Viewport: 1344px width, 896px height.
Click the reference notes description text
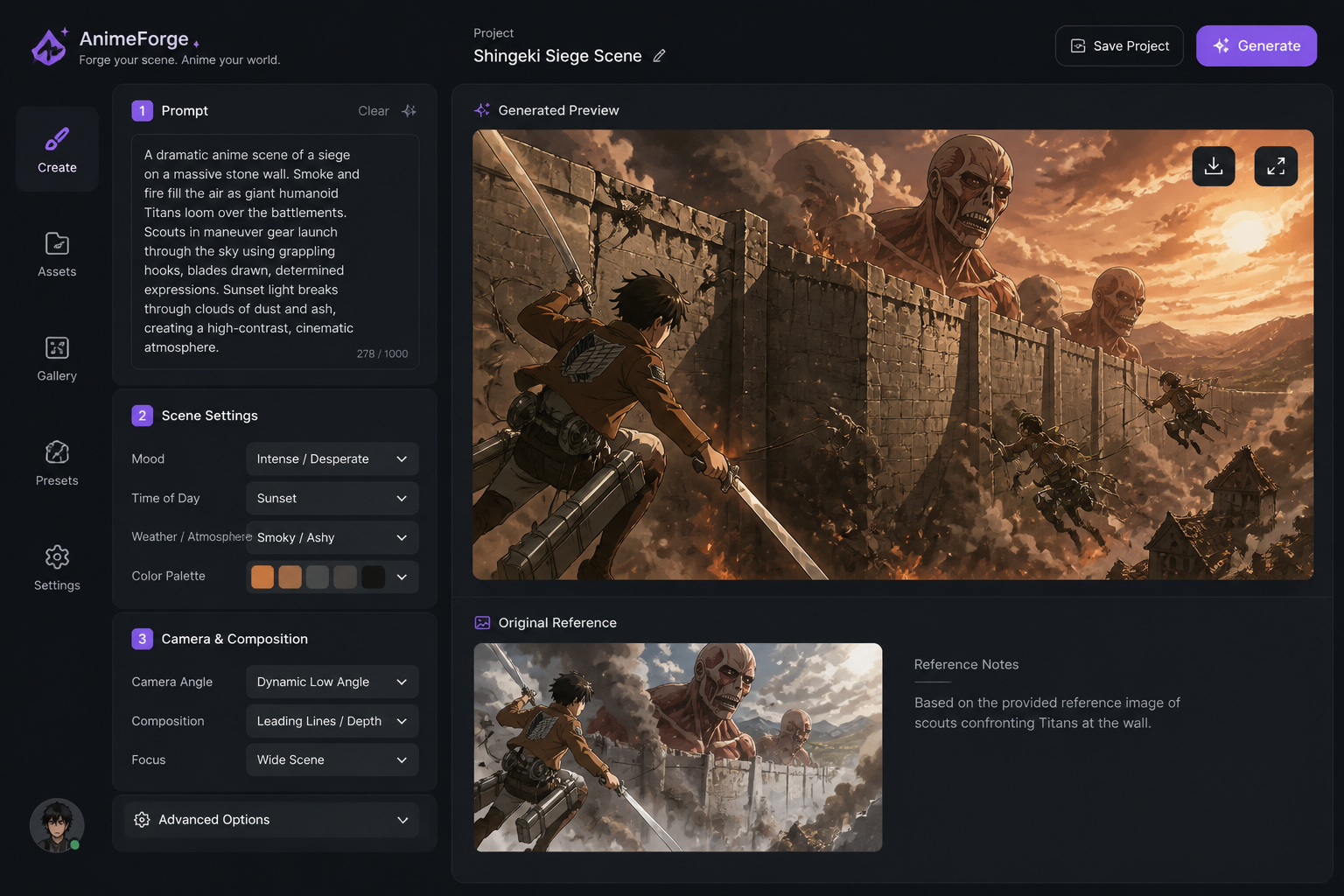click(x=1047, y=713)
